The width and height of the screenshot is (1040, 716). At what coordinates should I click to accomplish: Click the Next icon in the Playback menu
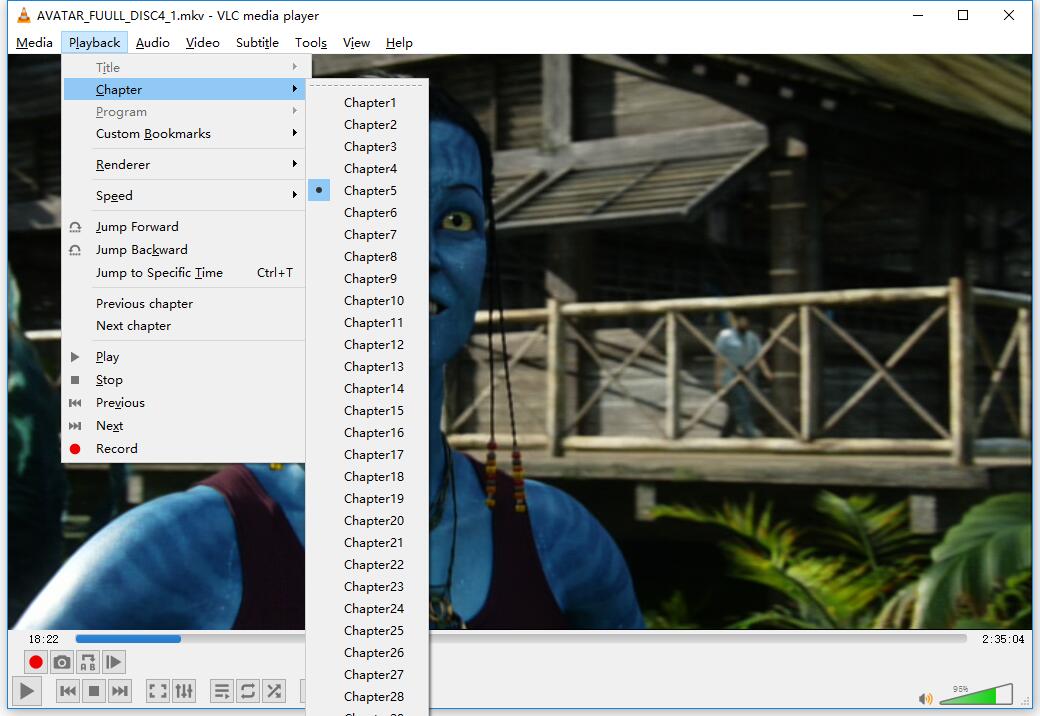coord(75,426)
